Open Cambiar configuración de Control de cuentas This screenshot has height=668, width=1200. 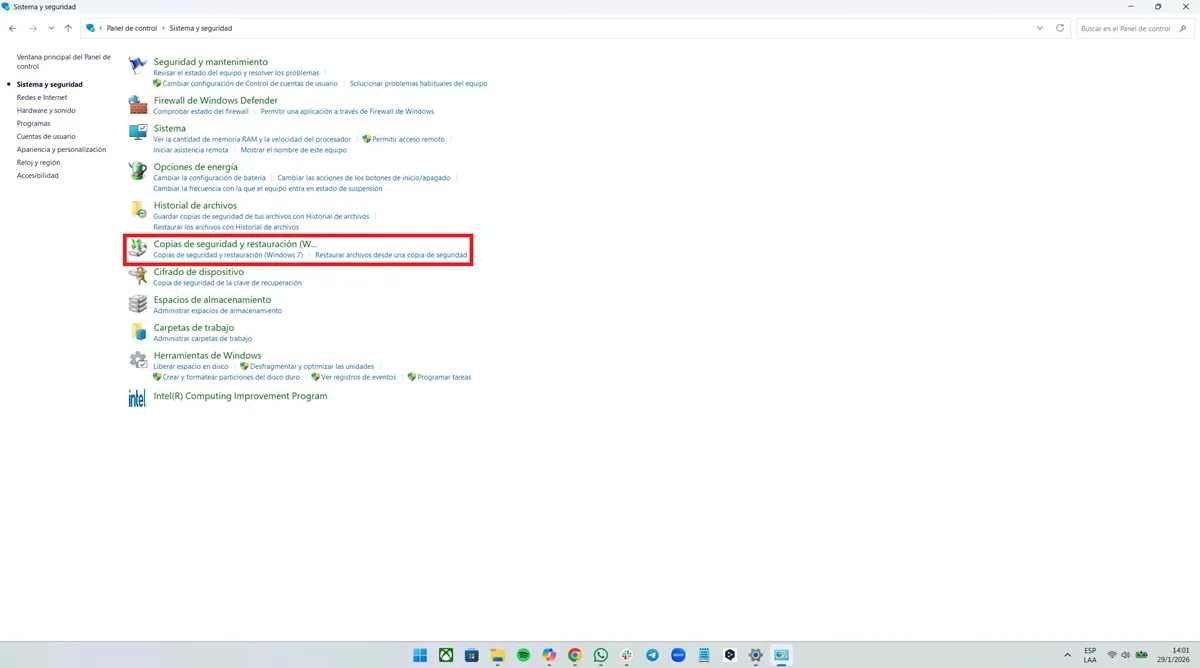[x=250, y=84]
